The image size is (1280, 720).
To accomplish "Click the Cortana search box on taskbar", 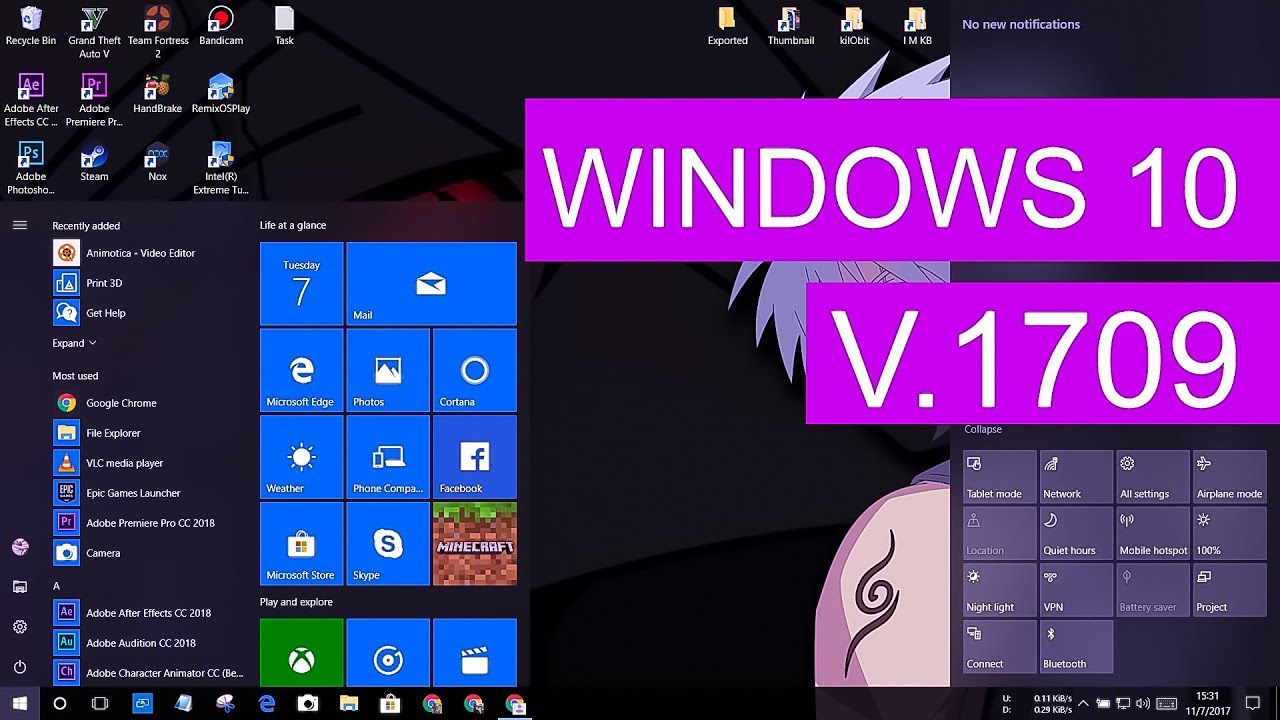I will pos(60,704).
